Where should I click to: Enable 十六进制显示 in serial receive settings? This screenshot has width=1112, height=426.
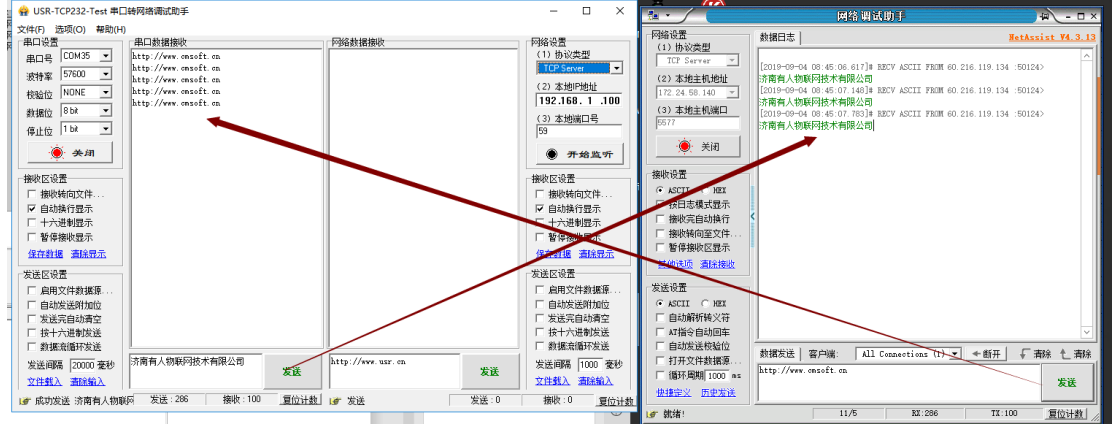pos(33,223)
